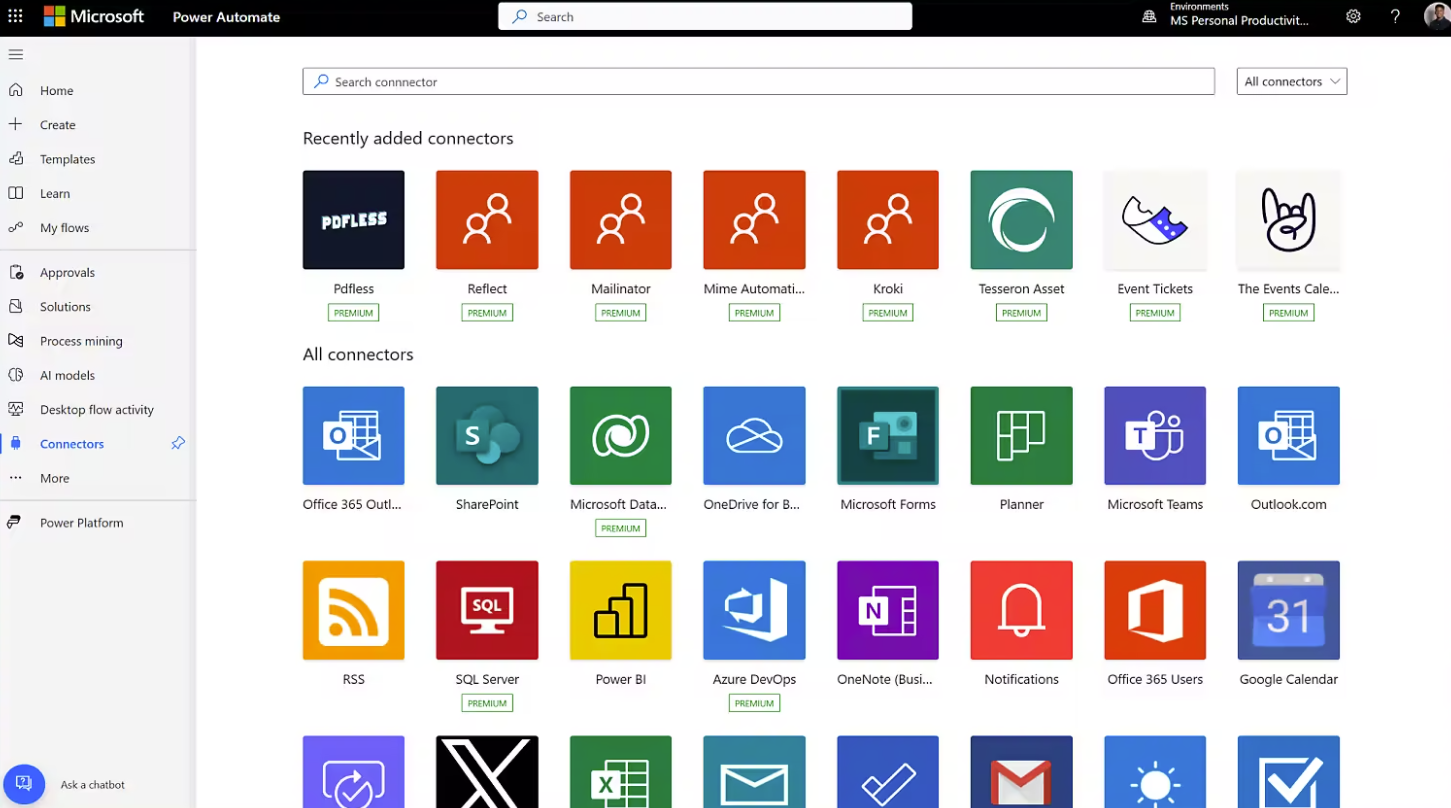The width and height of the screenshot is (1451, 808).
Task: Go to My flows in sidebar
Action: click(64, 228)
